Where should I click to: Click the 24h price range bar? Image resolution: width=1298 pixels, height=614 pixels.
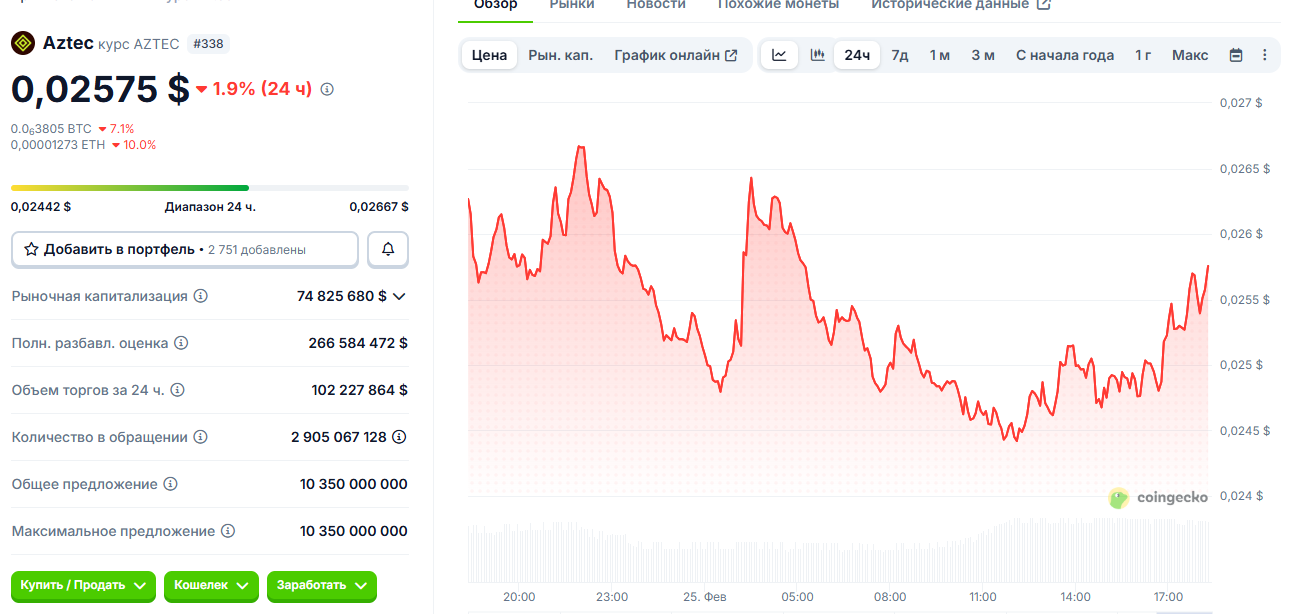(210, 187)
